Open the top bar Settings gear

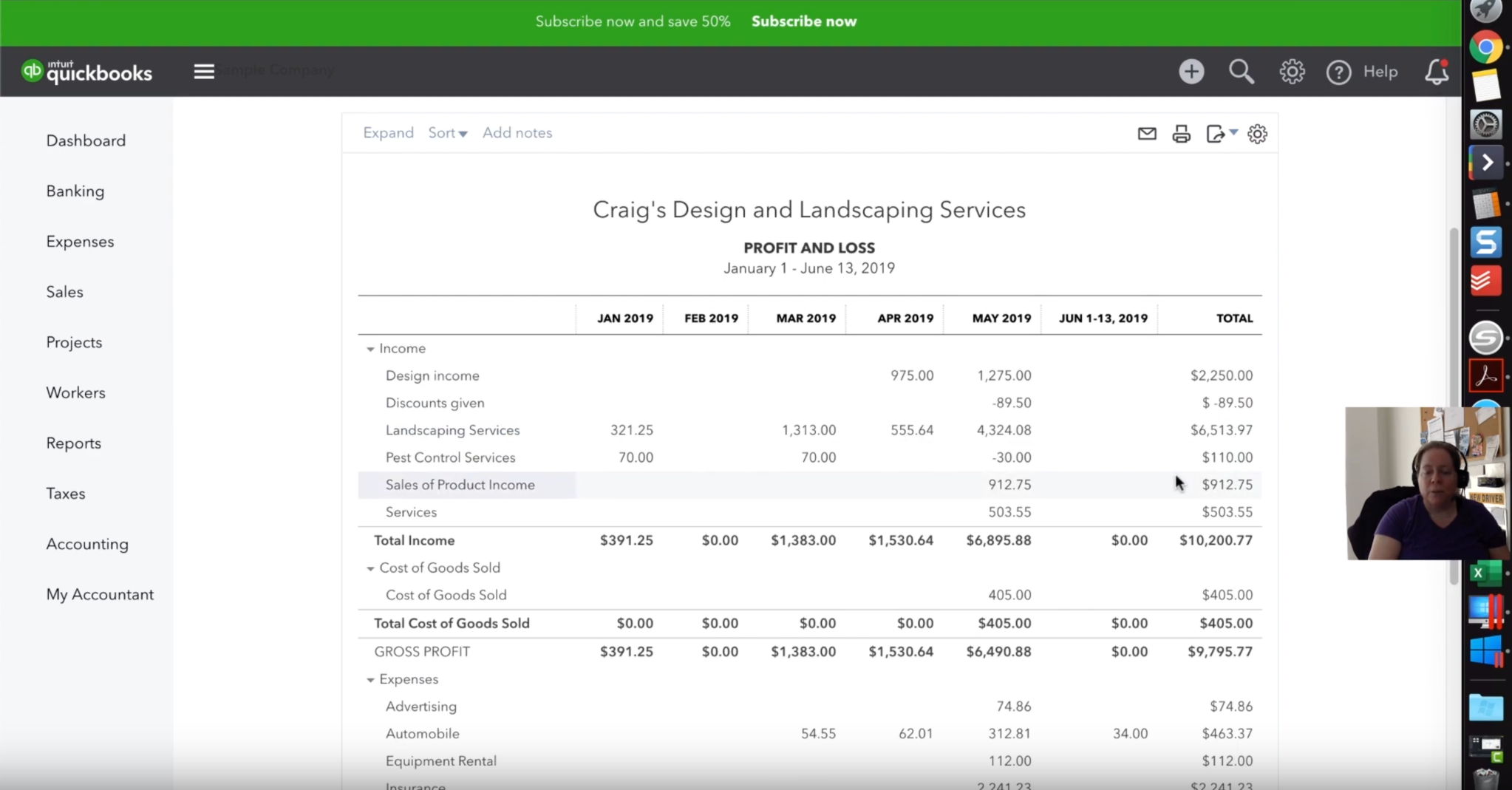coord(1292,72)
